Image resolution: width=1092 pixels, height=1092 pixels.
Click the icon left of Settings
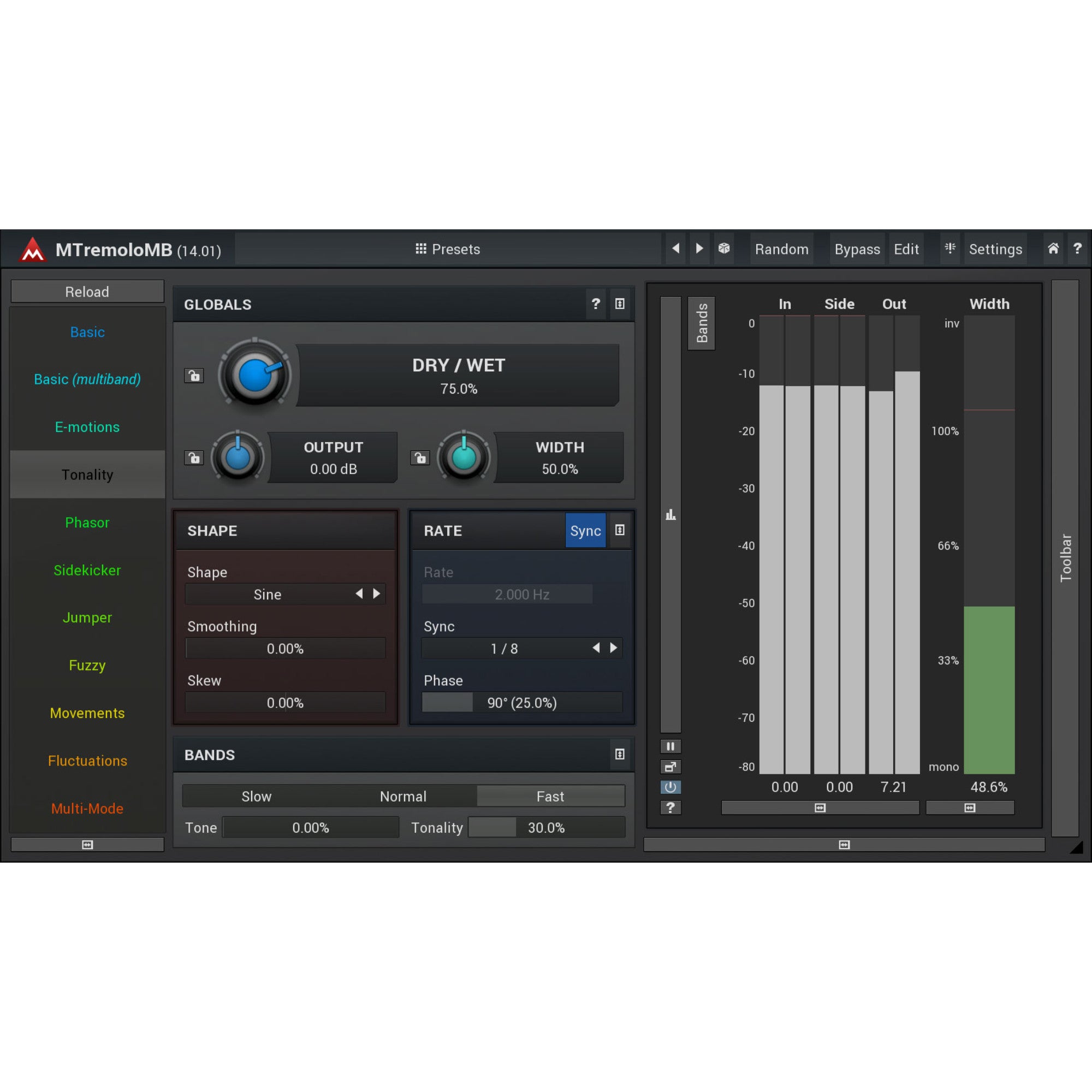[x=951, y=248]
